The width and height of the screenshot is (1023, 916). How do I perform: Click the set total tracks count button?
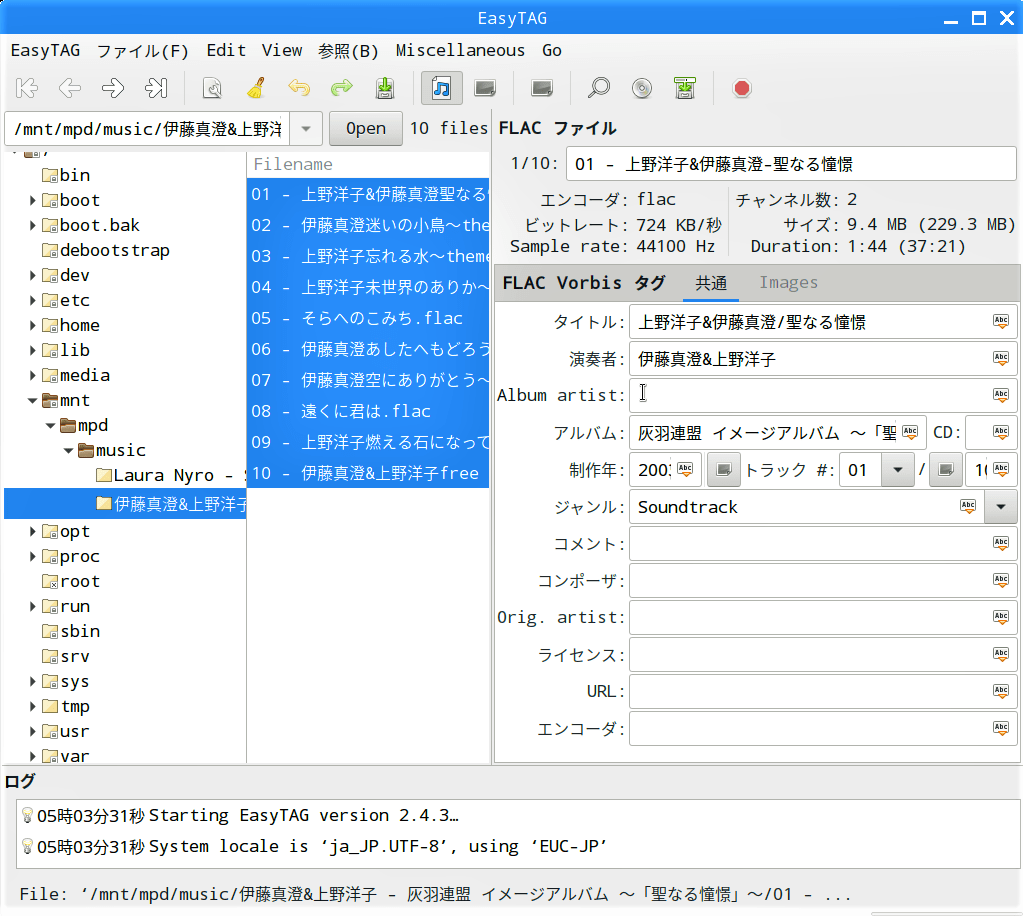pos(946,470)
